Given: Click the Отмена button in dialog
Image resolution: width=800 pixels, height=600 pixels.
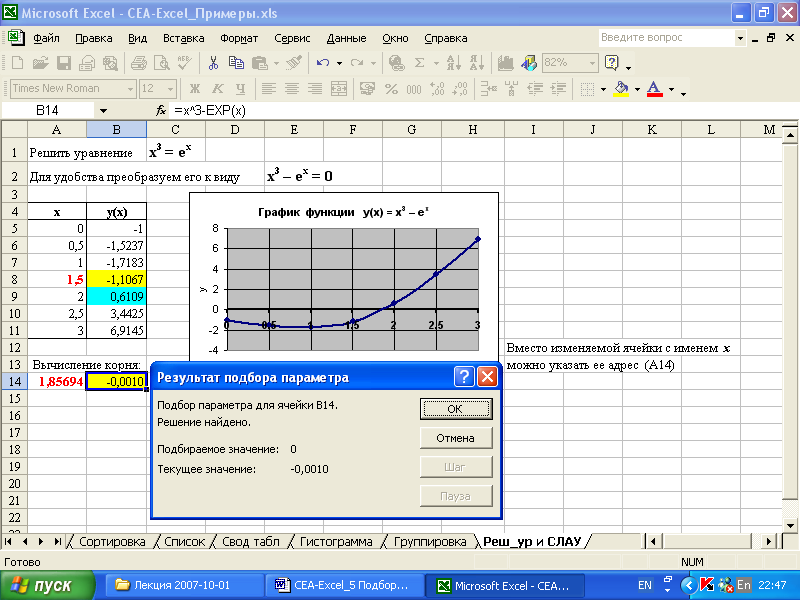Looking at the screenshot, I should click(x=456, y=438).
